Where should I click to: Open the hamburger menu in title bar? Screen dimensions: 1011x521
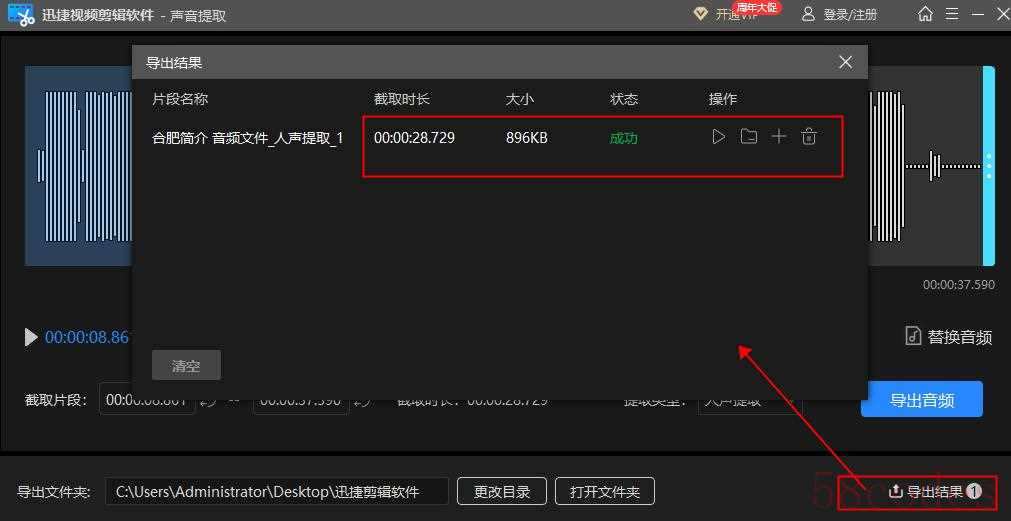952,14
